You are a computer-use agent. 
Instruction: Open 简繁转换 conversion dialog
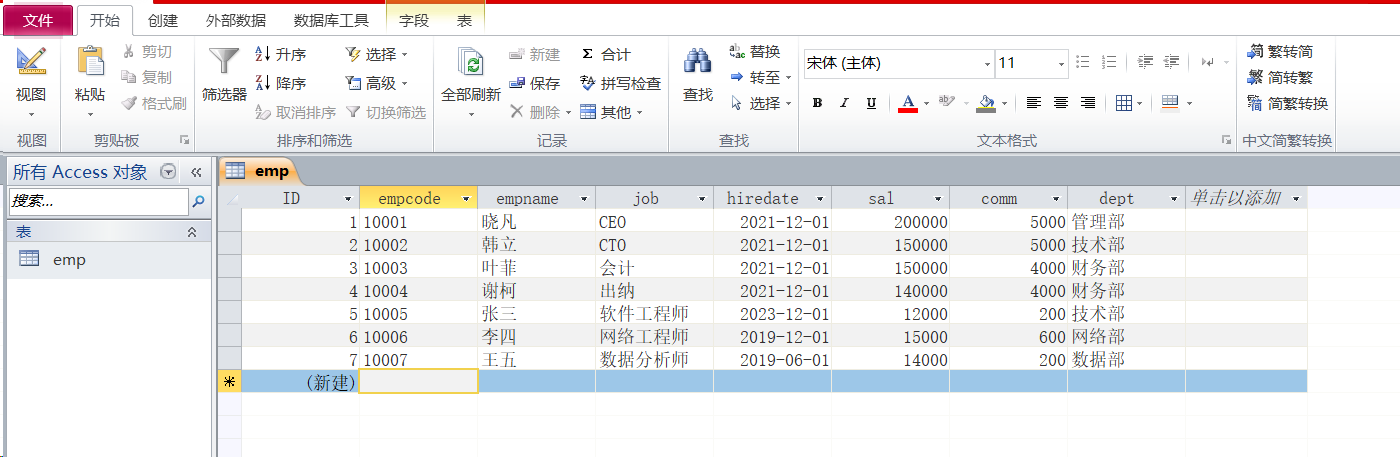[1288, 103]
